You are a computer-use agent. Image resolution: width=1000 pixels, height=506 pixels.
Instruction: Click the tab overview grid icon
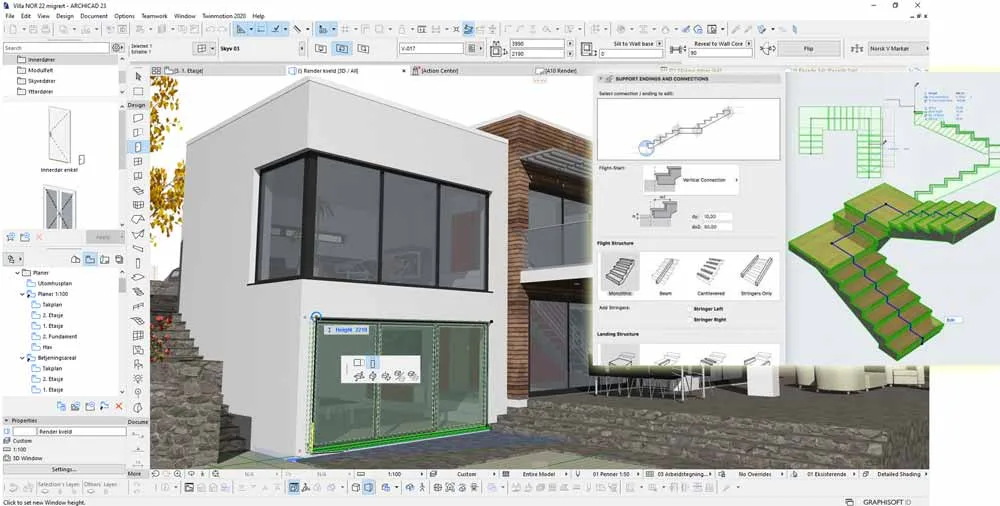pos(156,71)
